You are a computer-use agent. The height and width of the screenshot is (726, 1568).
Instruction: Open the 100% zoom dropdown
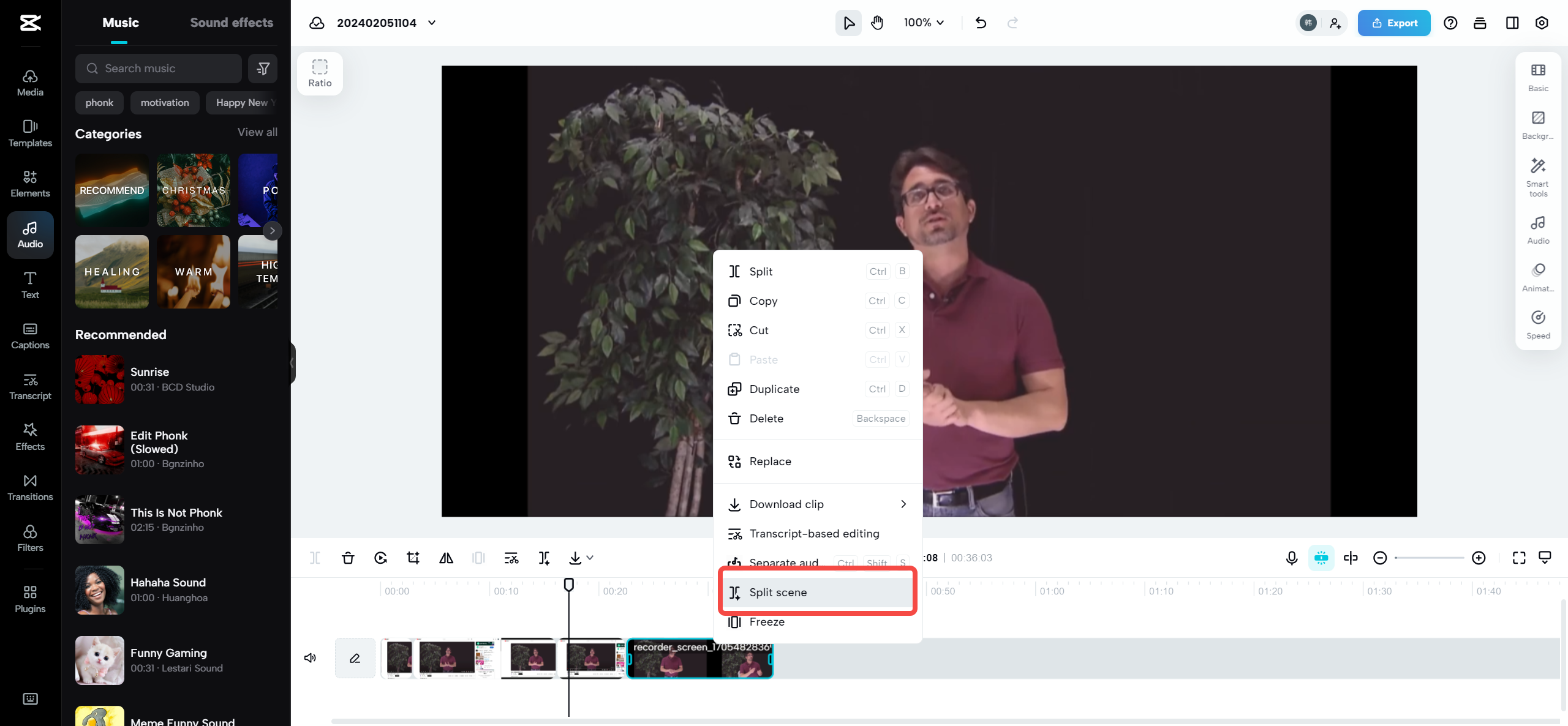[924, 23]
